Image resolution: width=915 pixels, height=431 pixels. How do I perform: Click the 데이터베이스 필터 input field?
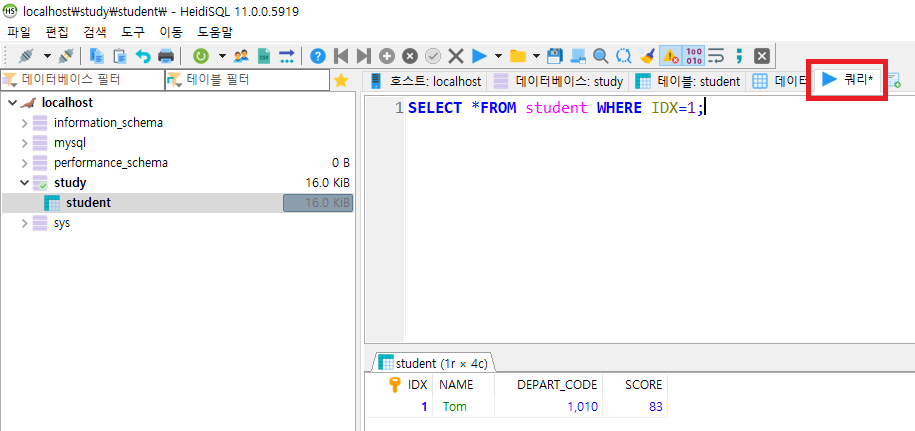click(83, 80)
